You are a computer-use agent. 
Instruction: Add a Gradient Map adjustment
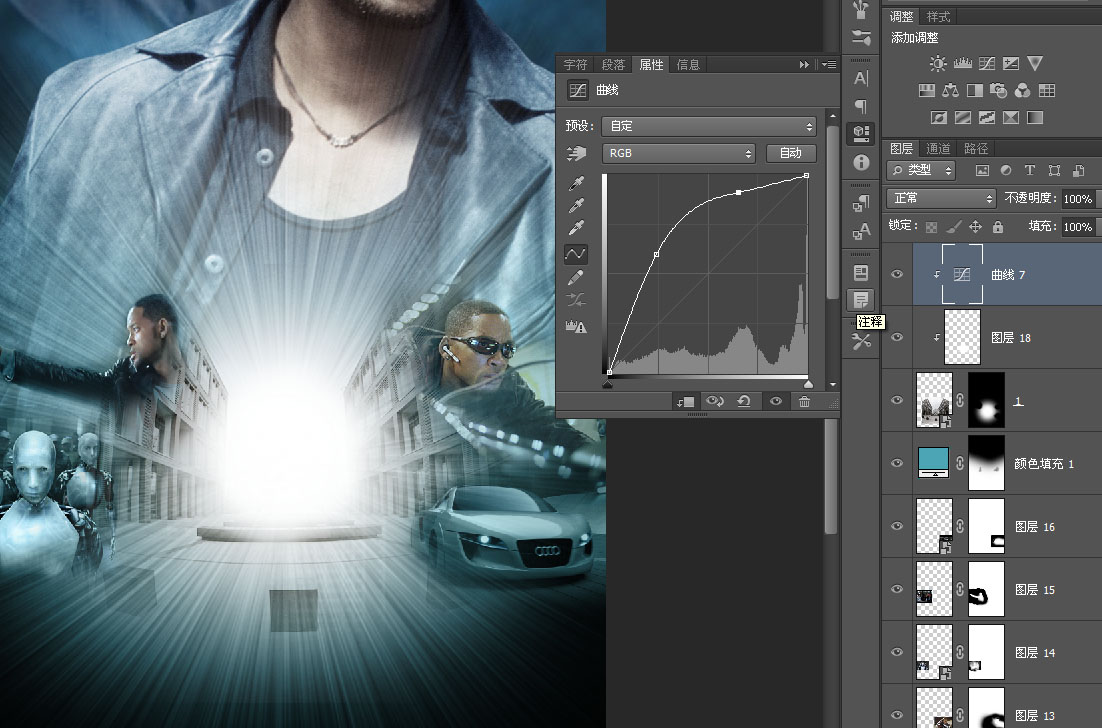pyautogui.click(x=1035, y=117)
